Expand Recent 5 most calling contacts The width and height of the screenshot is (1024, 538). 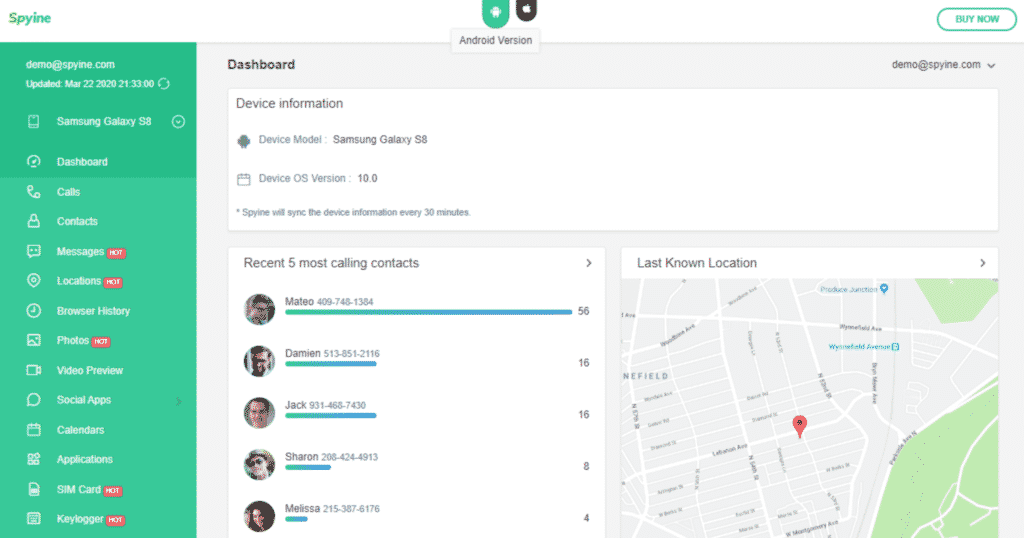pos(588,263)
